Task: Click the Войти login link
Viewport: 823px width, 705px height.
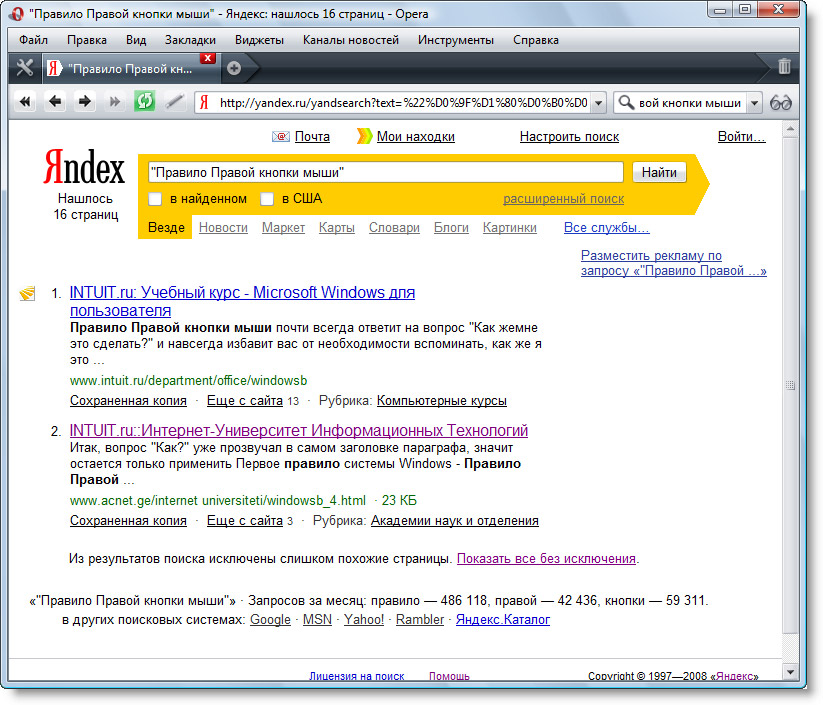Action: coord(742,136)
